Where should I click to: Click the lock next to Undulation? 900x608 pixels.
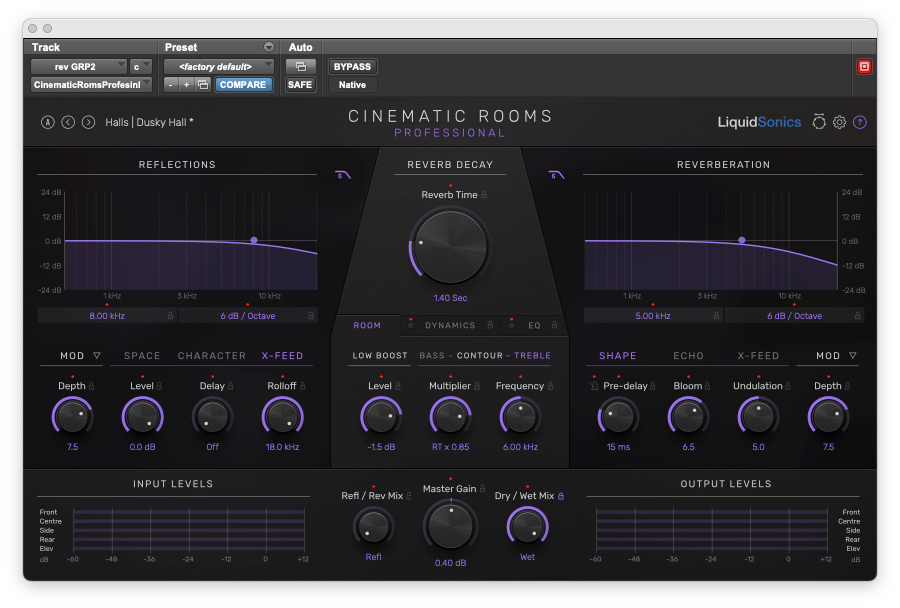point(788,386)
